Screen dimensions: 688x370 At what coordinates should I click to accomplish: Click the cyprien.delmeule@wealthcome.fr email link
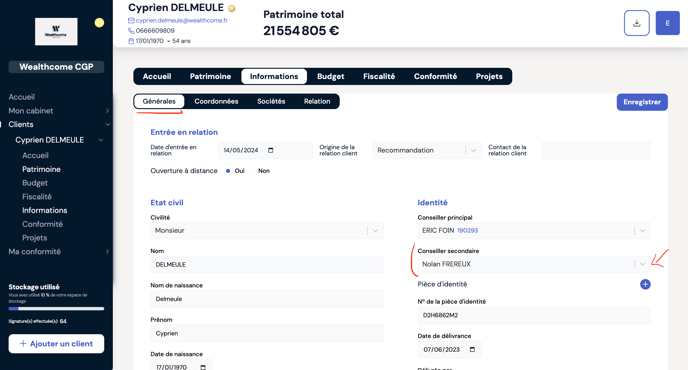click(x=182, y=21)
